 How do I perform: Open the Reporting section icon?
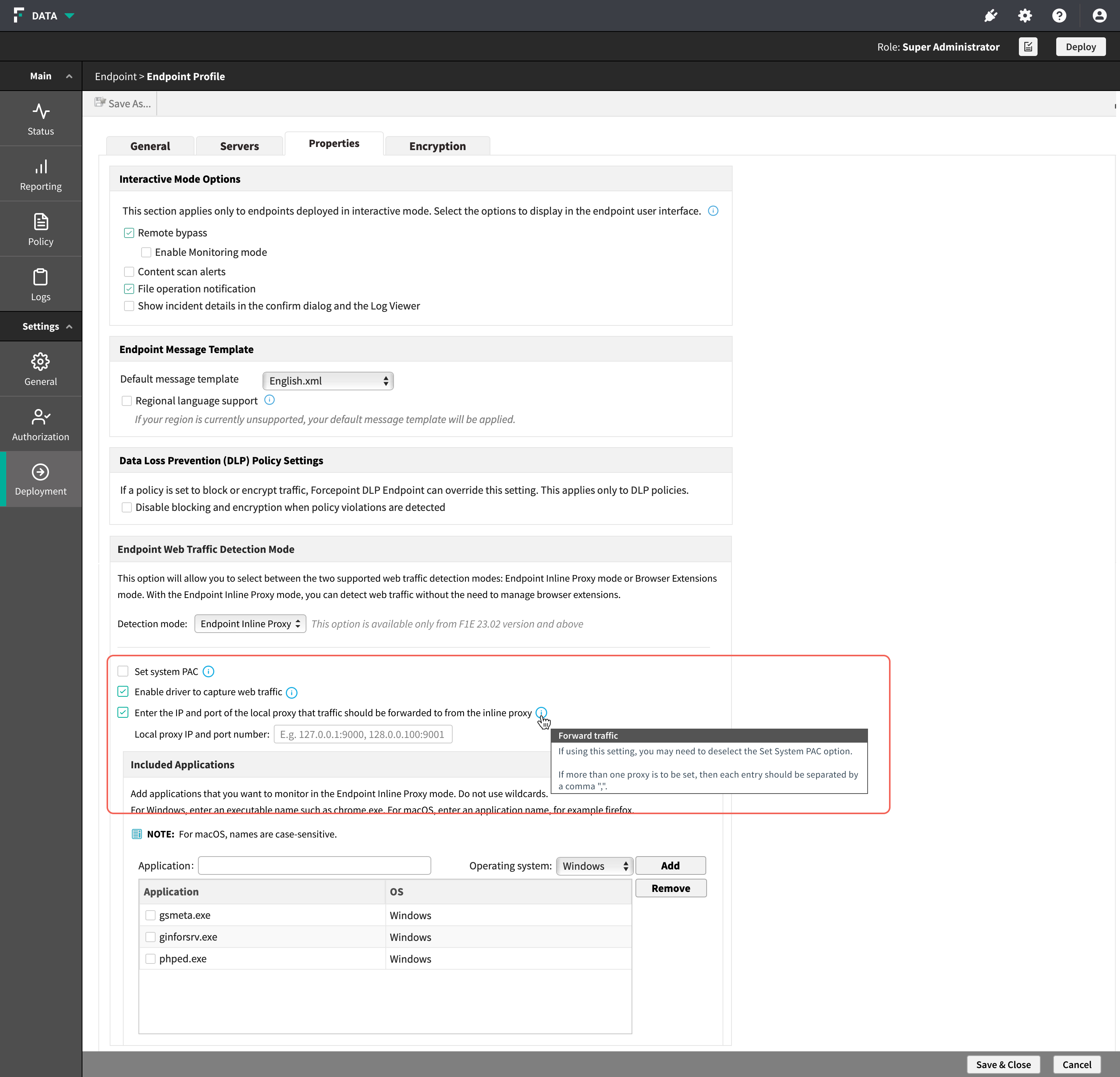pos(40,167)
